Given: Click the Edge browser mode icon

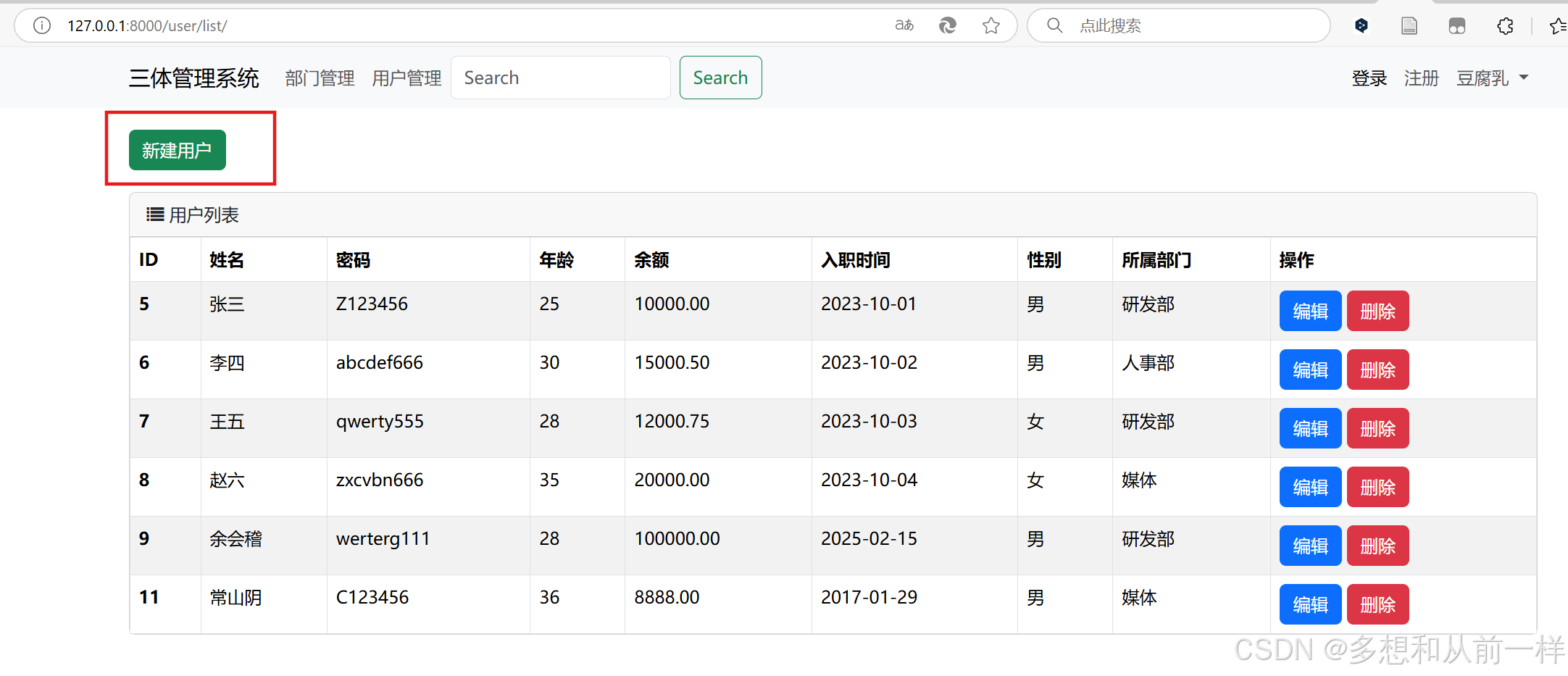Looking at the screenshot, I should pos(948,26).
